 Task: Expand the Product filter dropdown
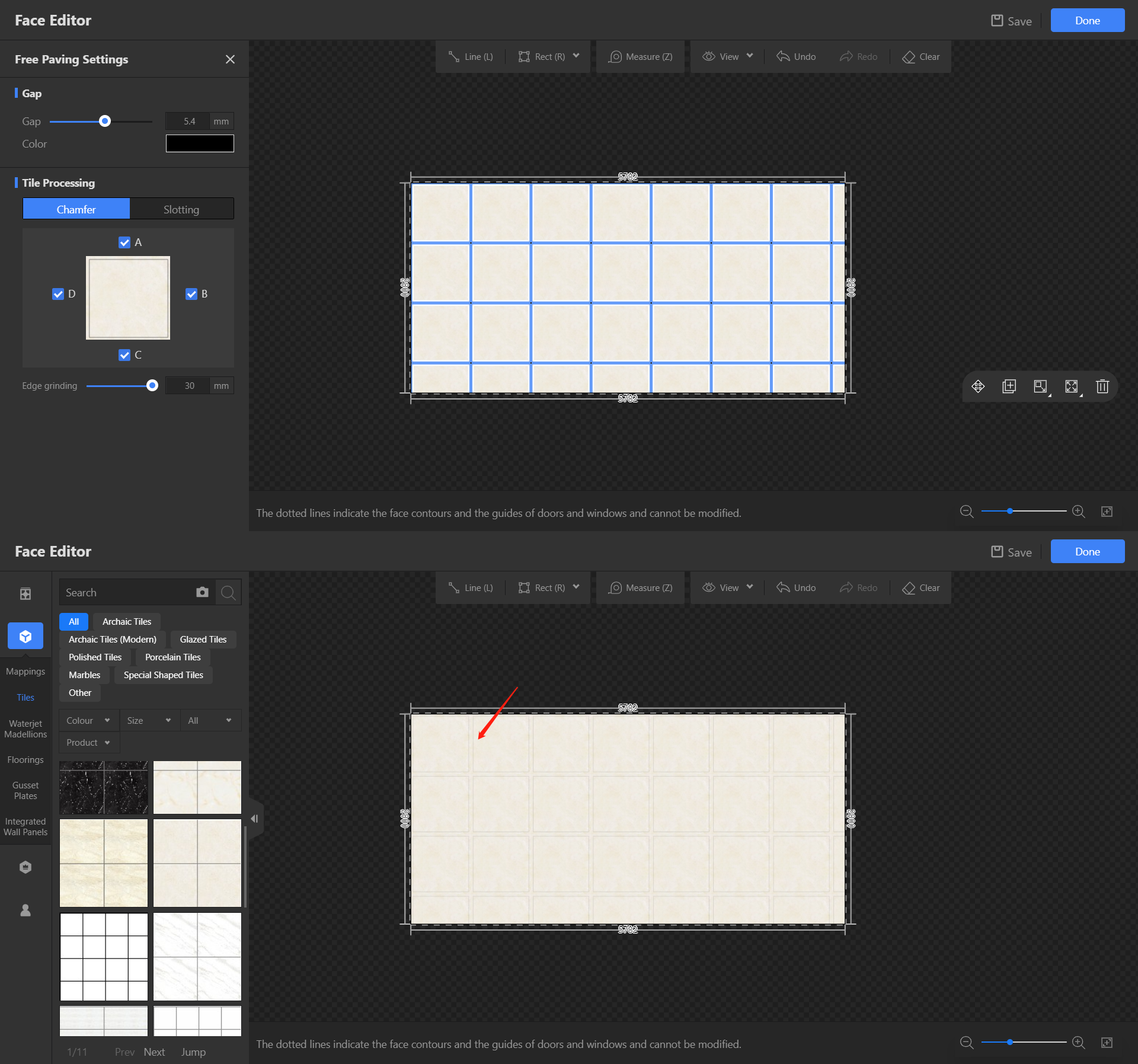tap(88, 742)
